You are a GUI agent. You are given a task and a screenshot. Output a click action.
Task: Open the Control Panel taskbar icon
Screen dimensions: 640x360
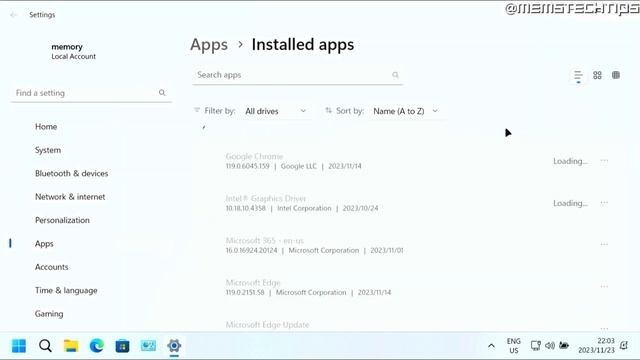point(148,346)
